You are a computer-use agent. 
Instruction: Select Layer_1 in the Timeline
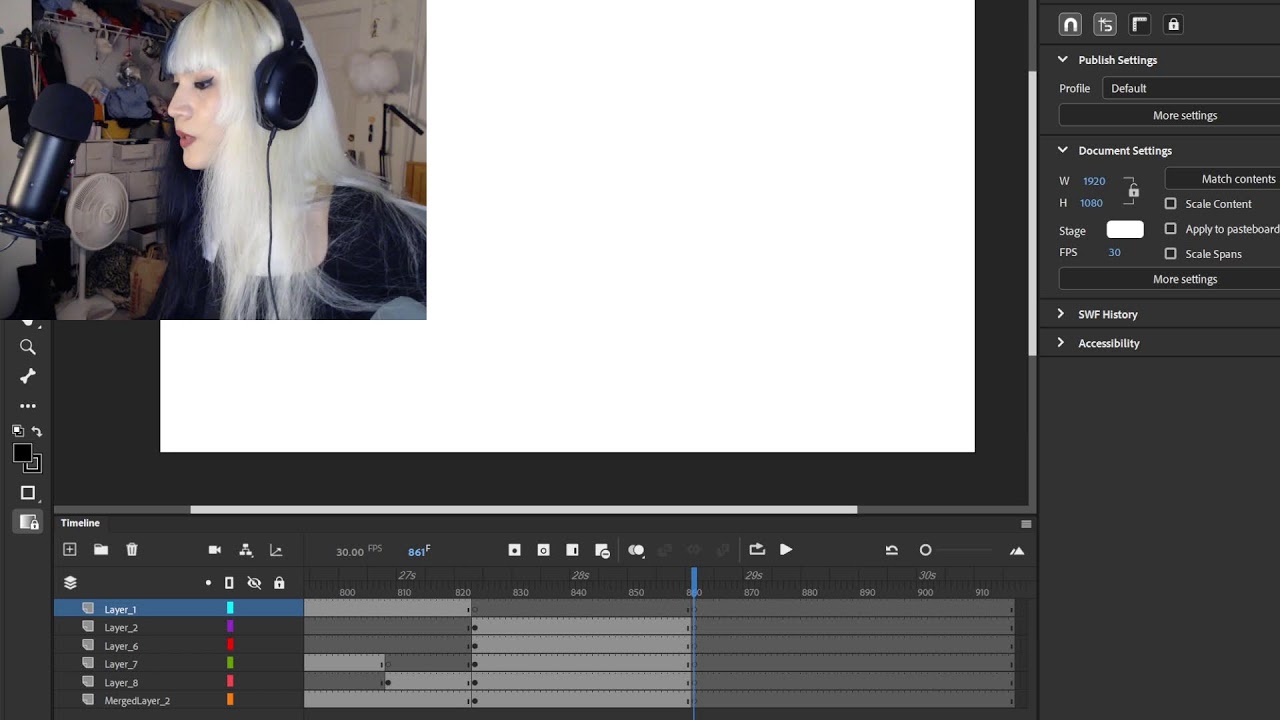(120, 609)
